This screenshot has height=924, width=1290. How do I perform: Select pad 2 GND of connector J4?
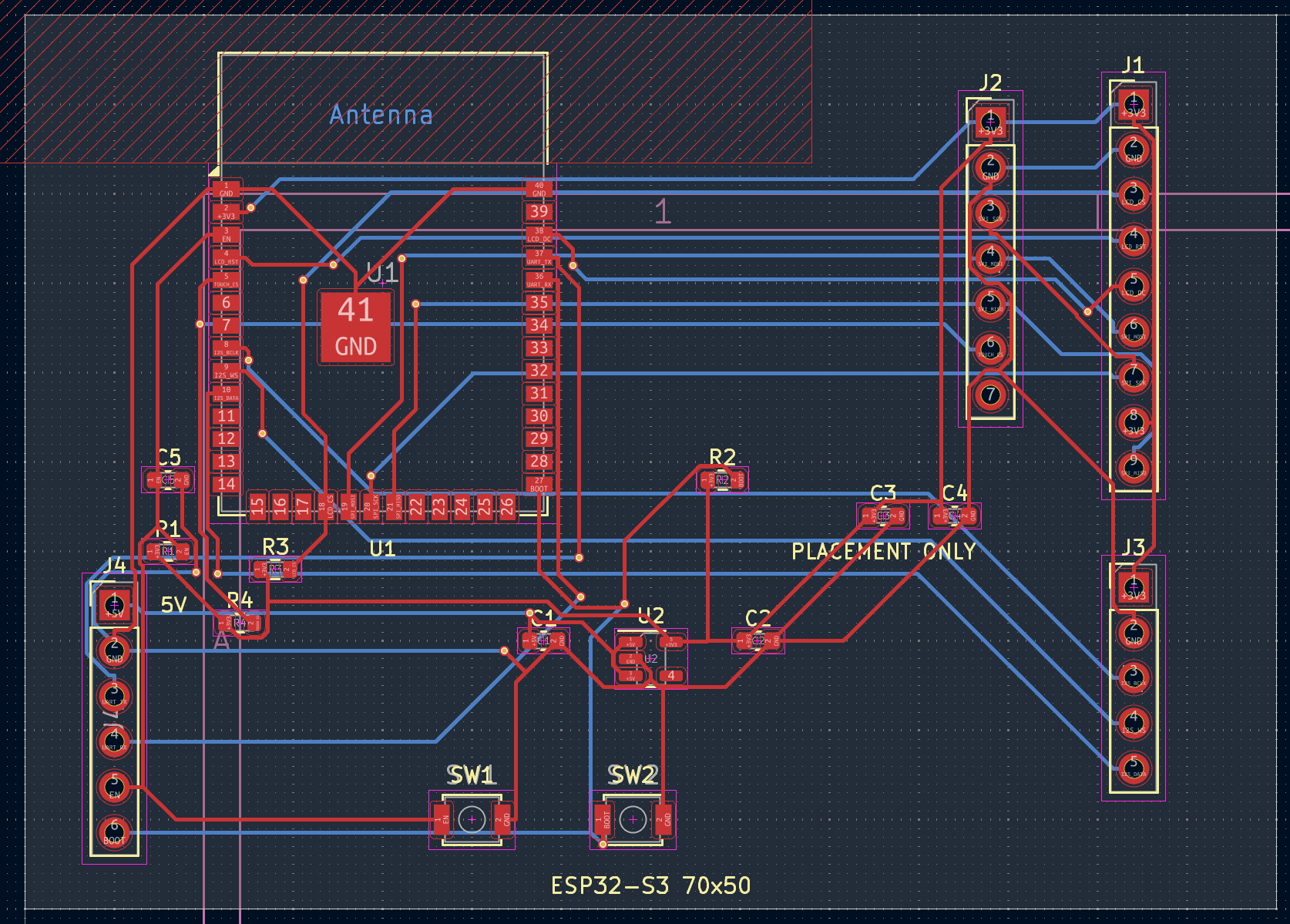114,650
